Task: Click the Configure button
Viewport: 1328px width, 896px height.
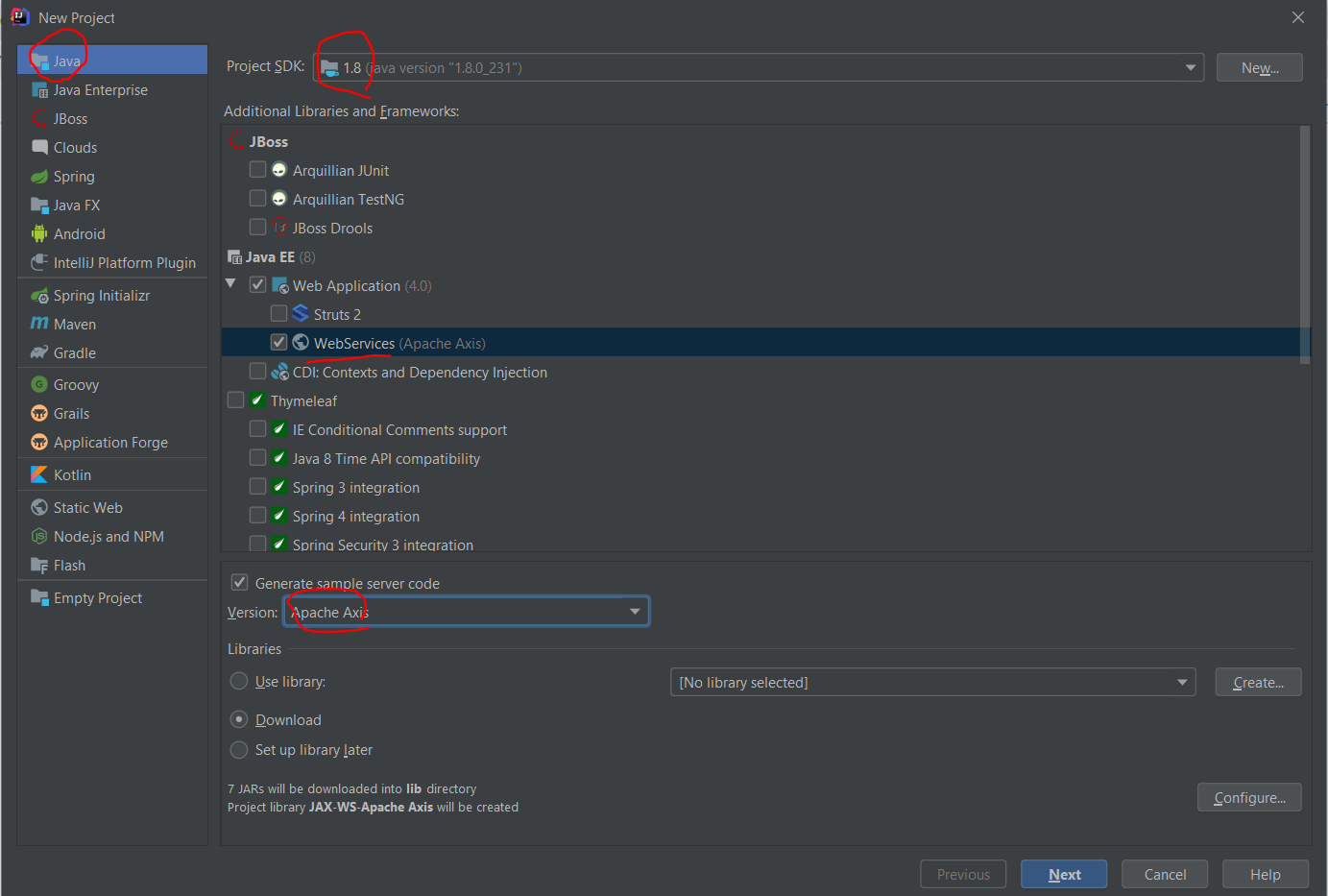Action: coord(1249,797)
